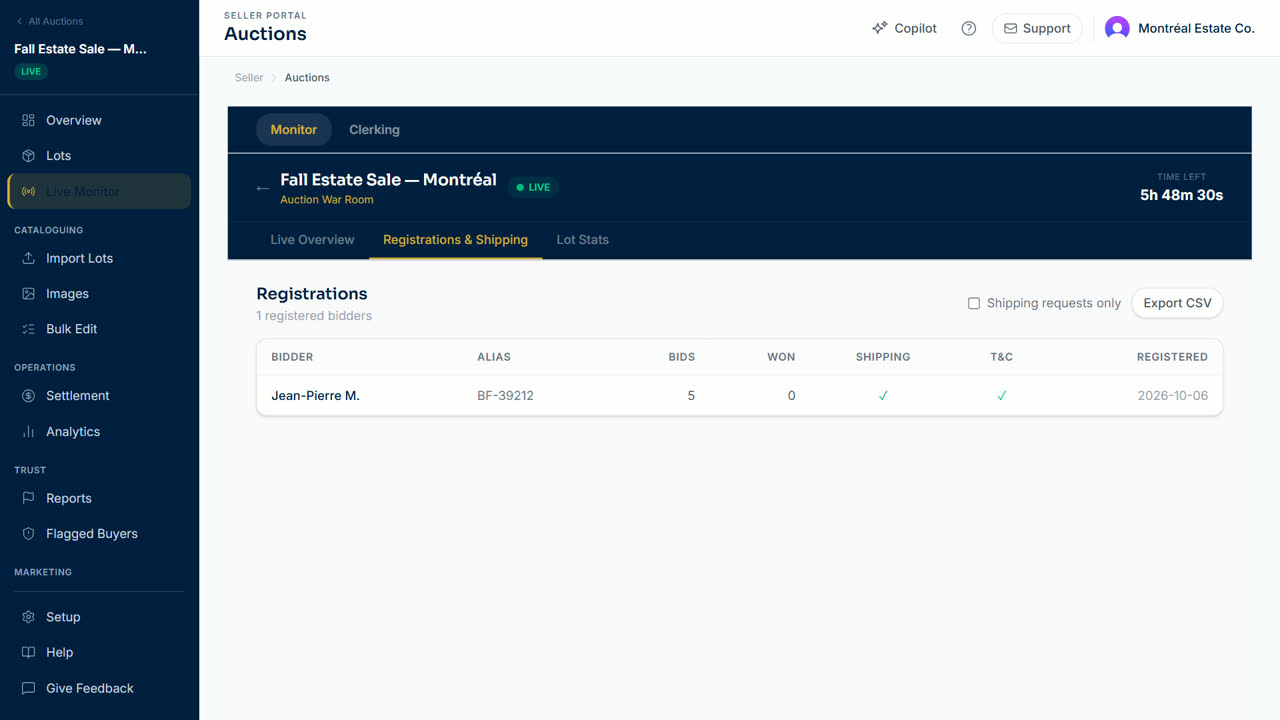This screenshot has height=720, width=1280.
Task: Switch to the Clerking tab
Action: pos(374,129)
